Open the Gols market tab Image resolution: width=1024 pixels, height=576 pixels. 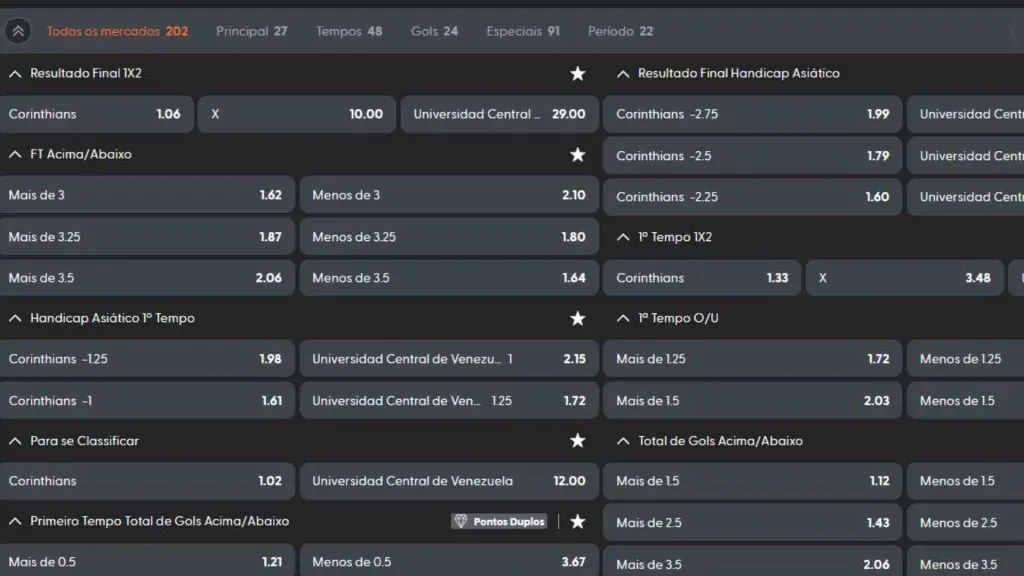[x=434, y=31]
